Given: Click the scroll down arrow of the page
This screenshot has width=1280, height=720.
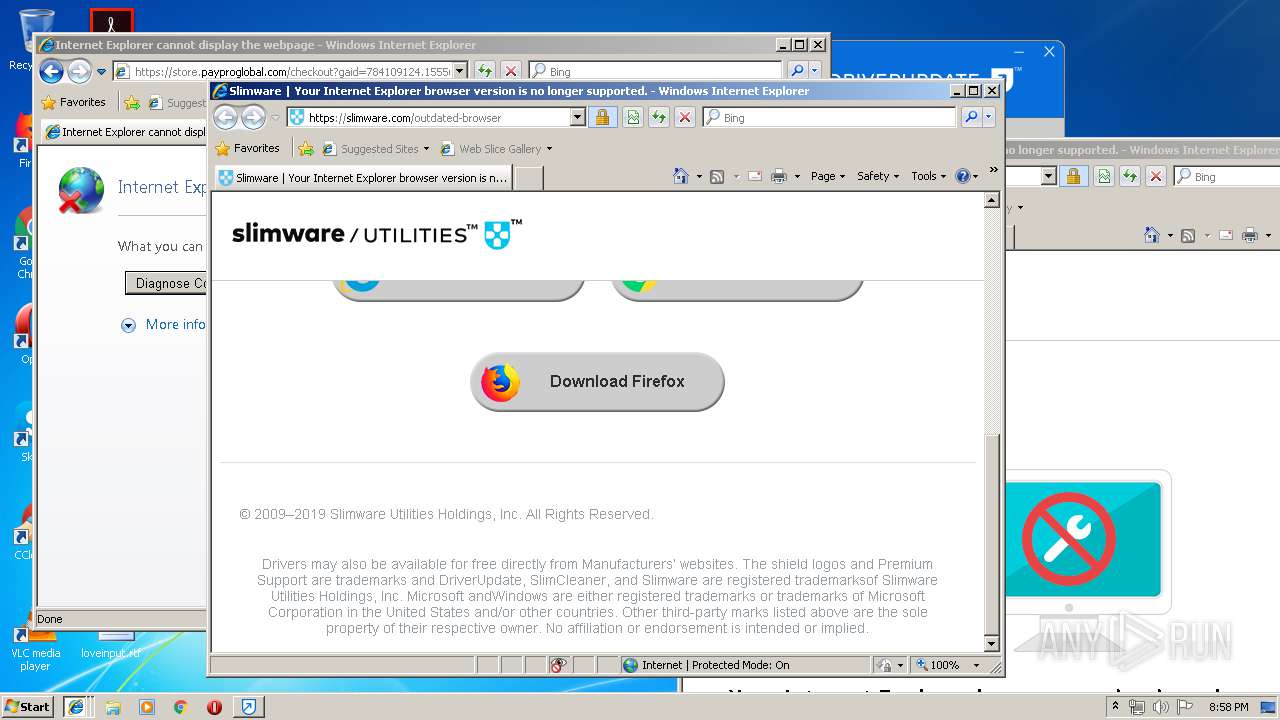Looking at the screenshot, I should 992,644.
